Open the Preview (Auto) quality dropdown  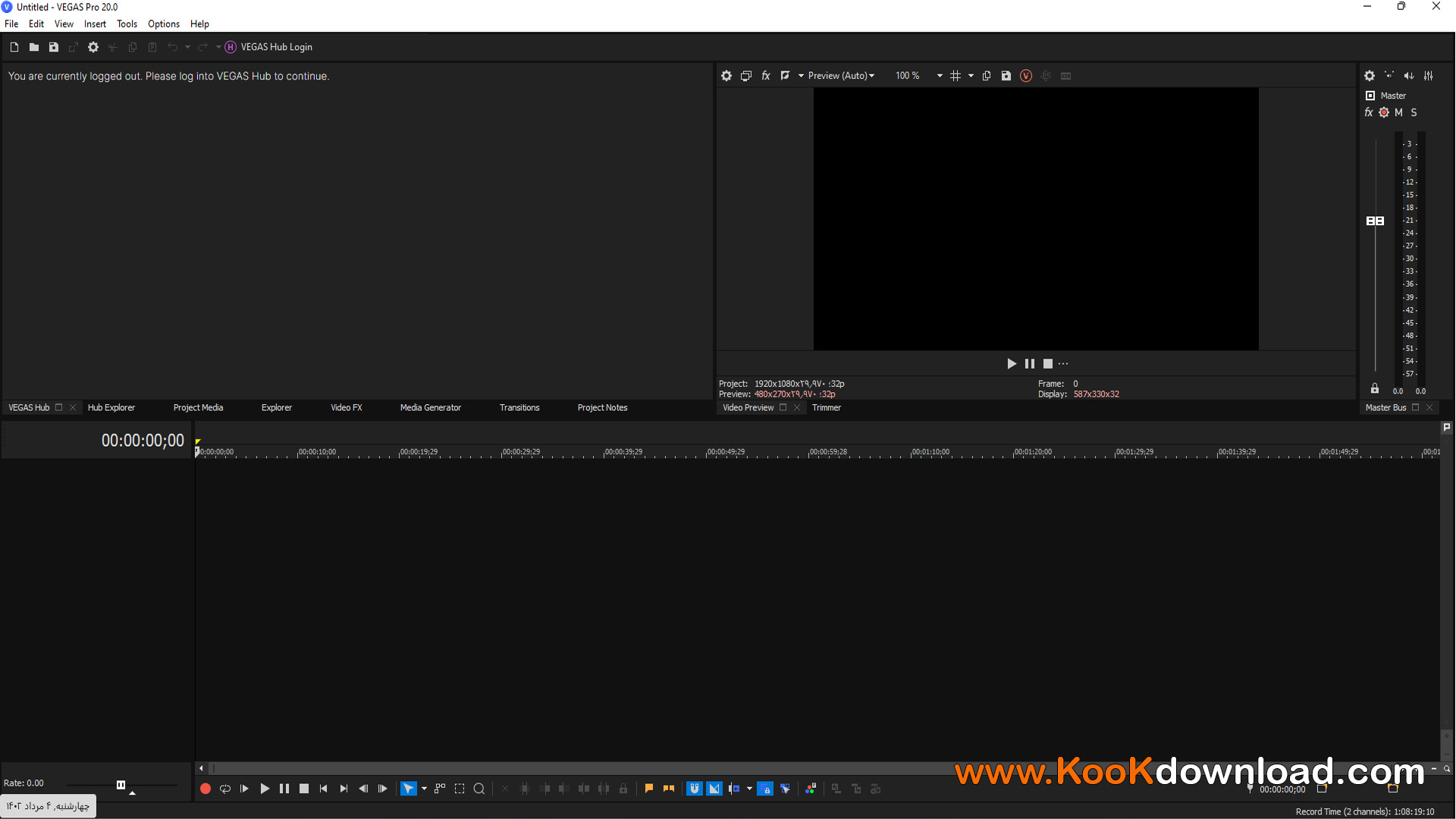point(842,76)
